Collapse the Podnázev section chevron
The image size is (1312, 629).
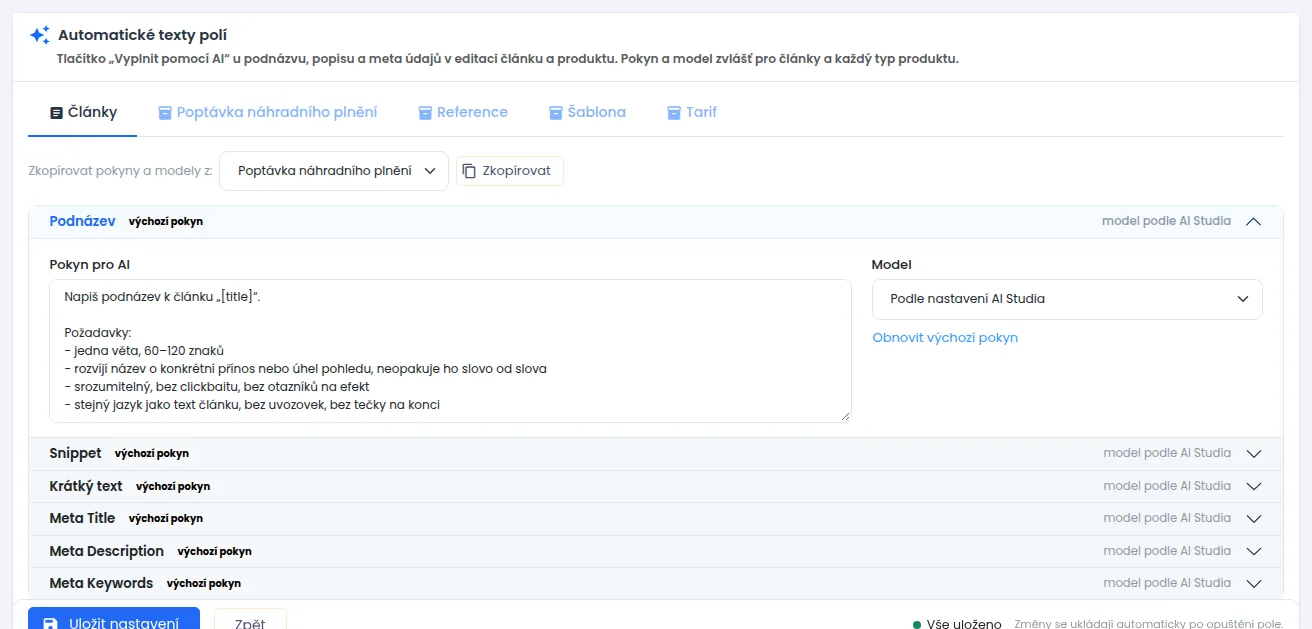(x=1254, y=222)
